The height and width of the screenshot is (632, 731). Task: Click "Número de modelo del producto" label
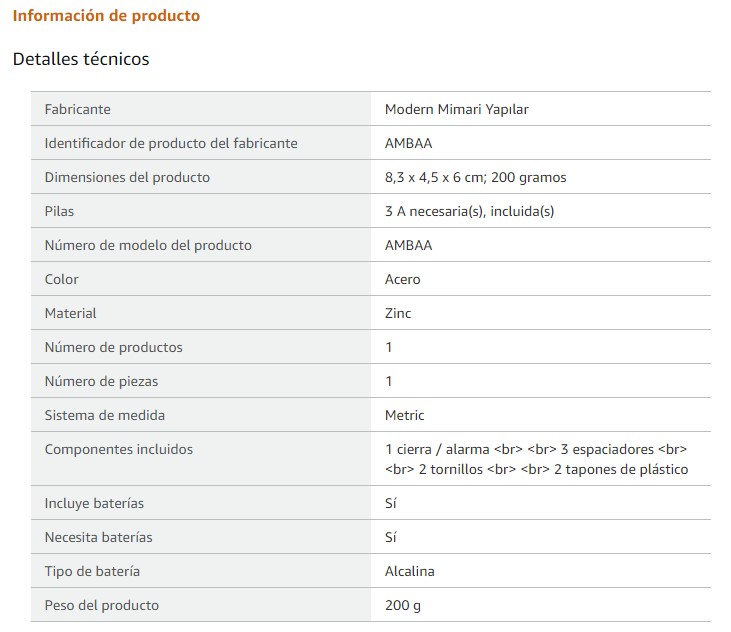point(148,245)
